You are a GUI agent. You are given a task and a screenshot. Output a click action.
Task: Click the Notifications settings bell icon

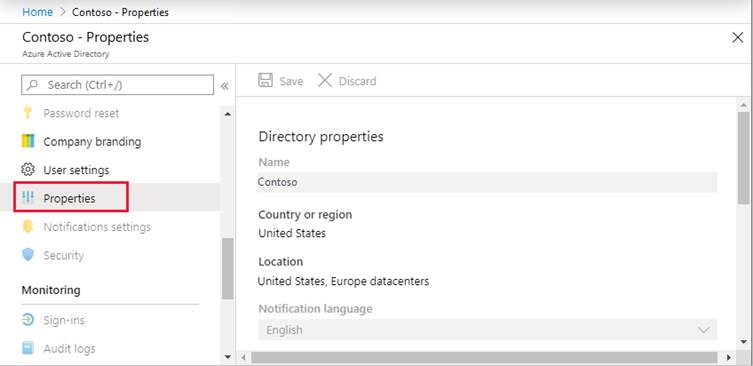coord(28,226)
